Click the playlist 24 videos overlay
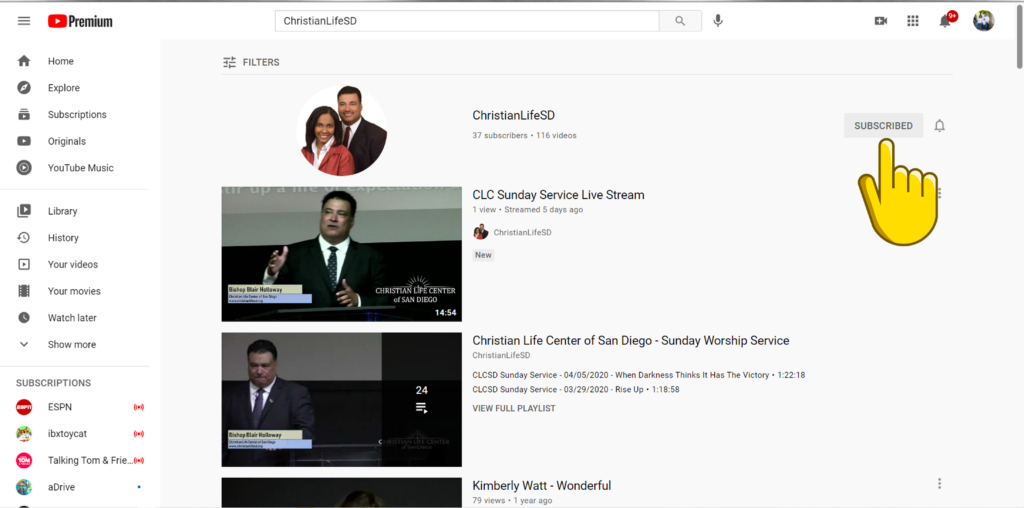 (x=422, y=400)
